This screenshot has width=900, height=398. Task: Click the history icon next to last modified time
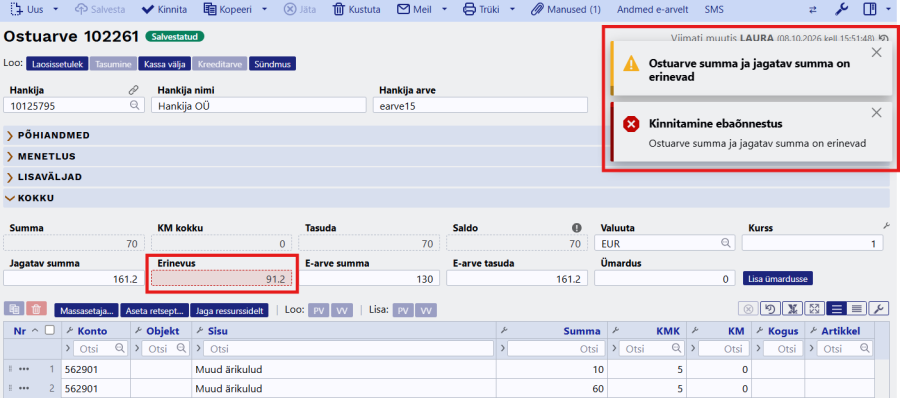pos(883,38)
